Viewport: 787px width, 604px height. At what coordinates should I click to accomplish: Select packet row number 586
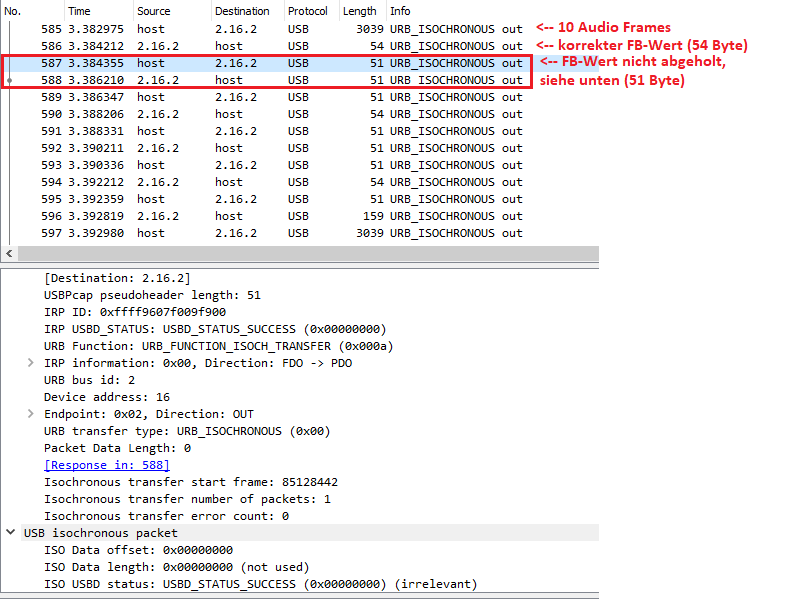coord(300,46)
